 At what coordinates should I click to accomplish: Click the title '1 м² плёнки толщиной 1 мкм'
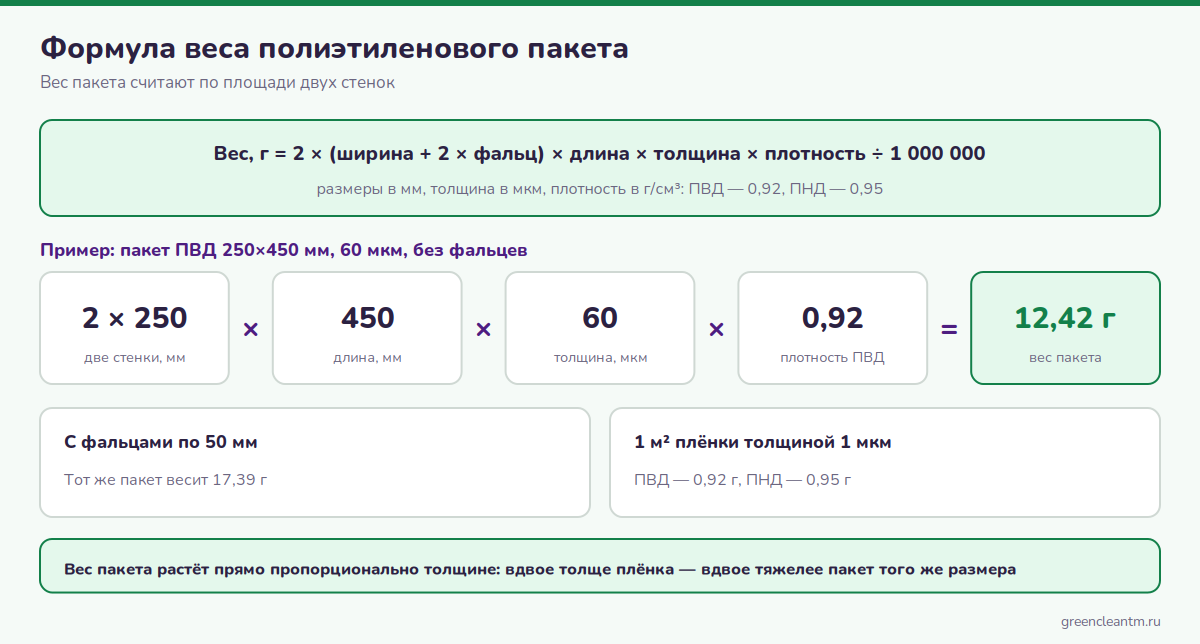pyautogui.click(x=763, y=442)
